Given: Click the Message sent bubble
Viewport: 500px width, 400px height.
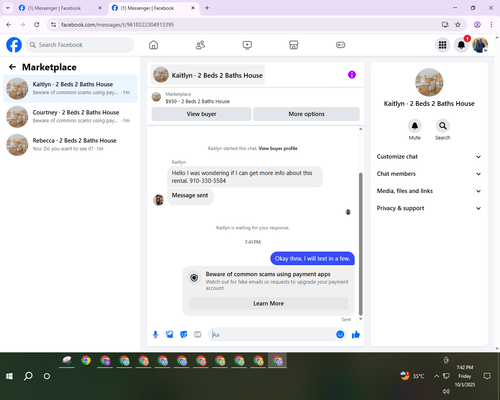Looking at the screenshot, I should (190, 196).
